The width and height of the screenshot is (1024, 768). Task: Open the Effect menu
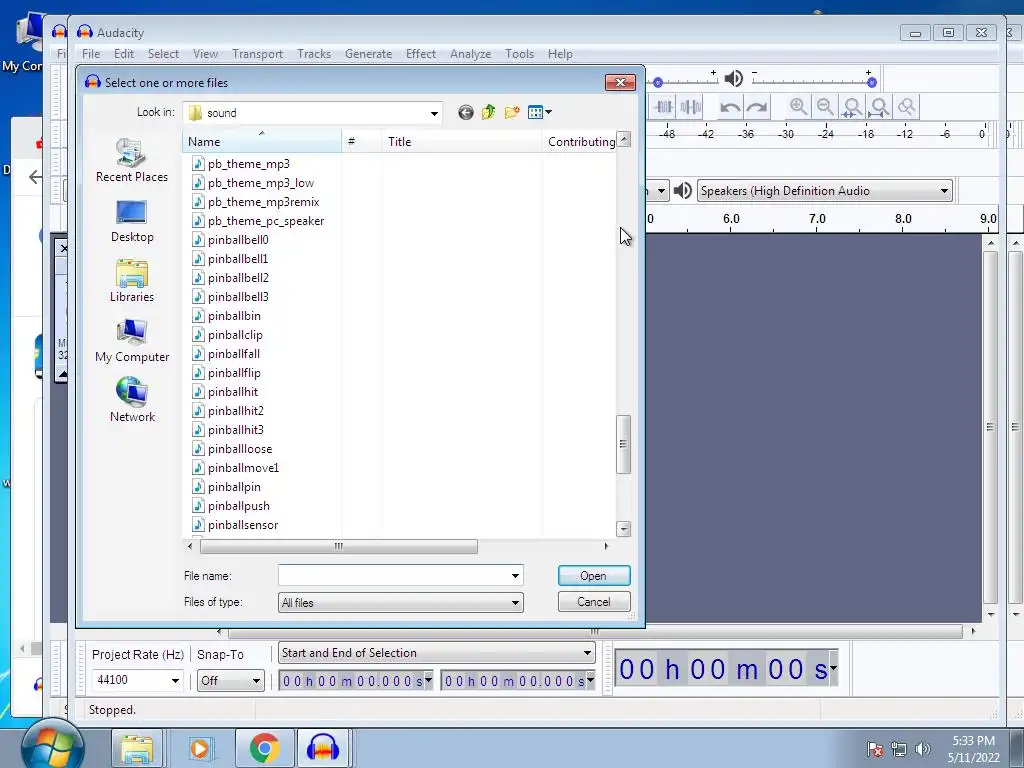pyautogui.click(x=421, y=54)
